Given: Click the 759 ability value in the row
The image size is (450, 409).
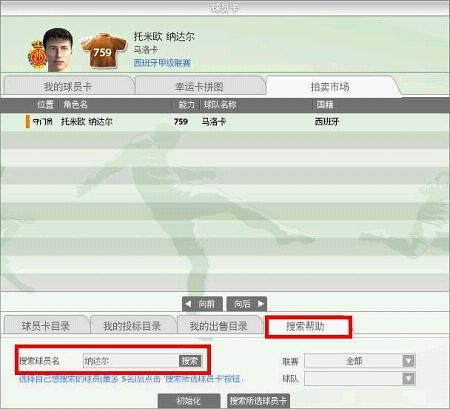Looking at the screenshot, I should 181,122.
